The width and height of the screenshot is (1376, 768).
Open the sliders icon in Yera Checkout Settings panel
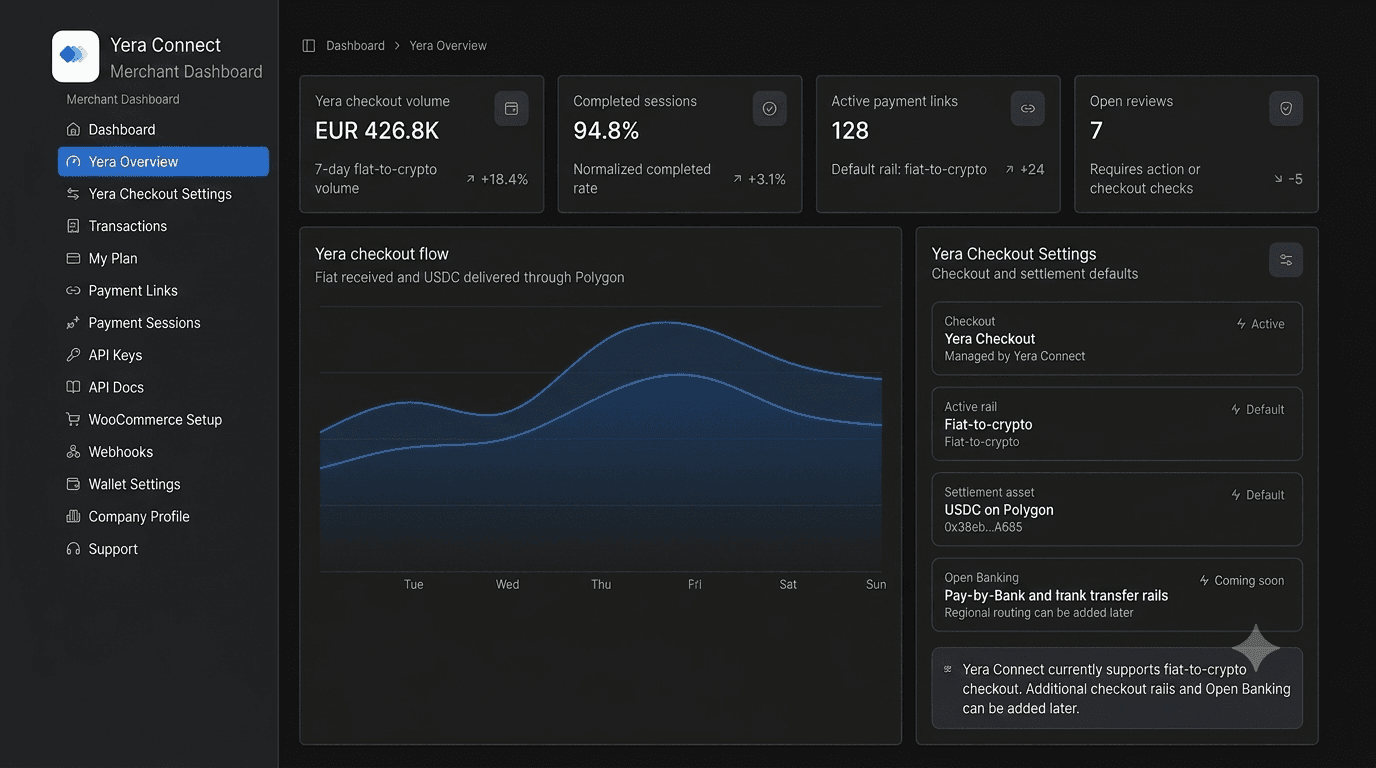pos(1286,260)
